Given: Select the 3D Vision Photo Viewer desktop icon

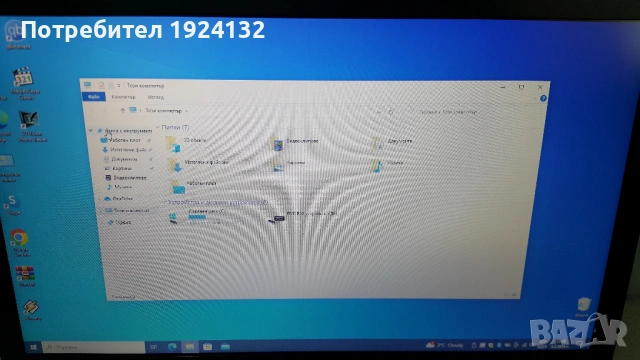Looking at the screenshot, I should click(x=31, y=126).
